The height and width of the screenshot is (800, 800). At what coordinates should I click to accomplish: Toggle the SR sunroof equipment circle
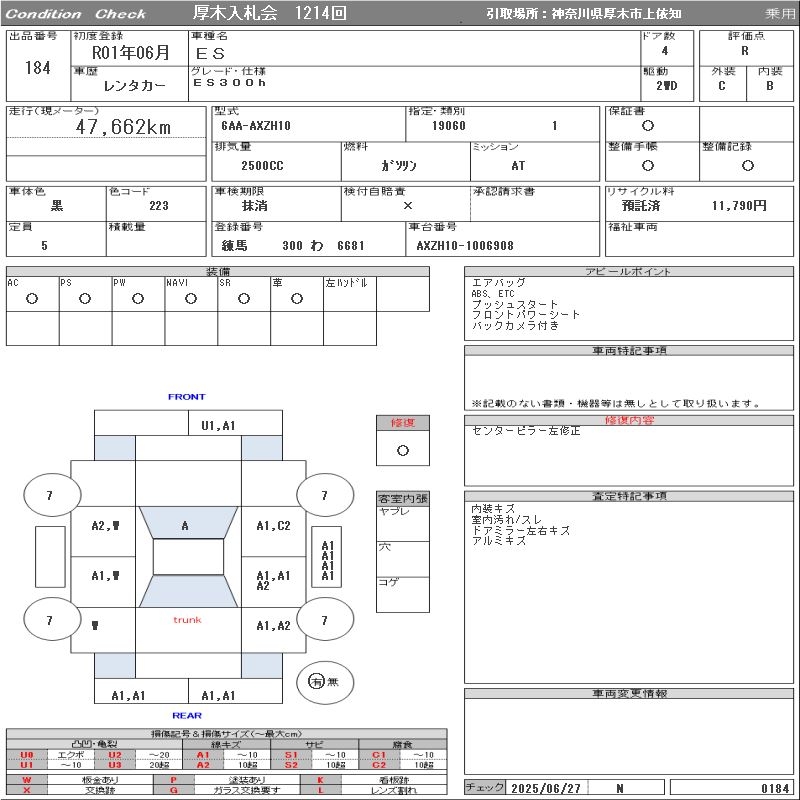click(x=244, y=298)
